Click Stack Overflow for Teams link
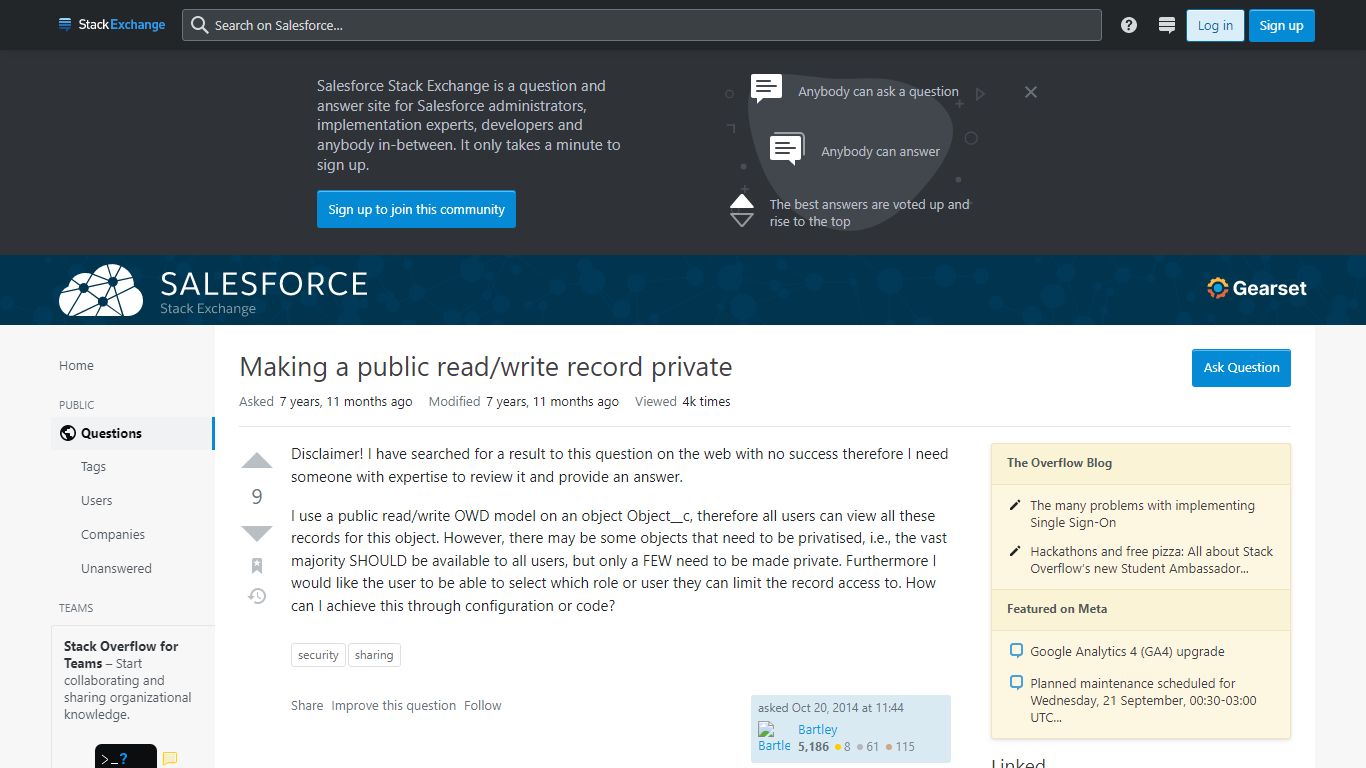Image resolution: width=1366 pixels, height=768 pixels. pos(121,654)
